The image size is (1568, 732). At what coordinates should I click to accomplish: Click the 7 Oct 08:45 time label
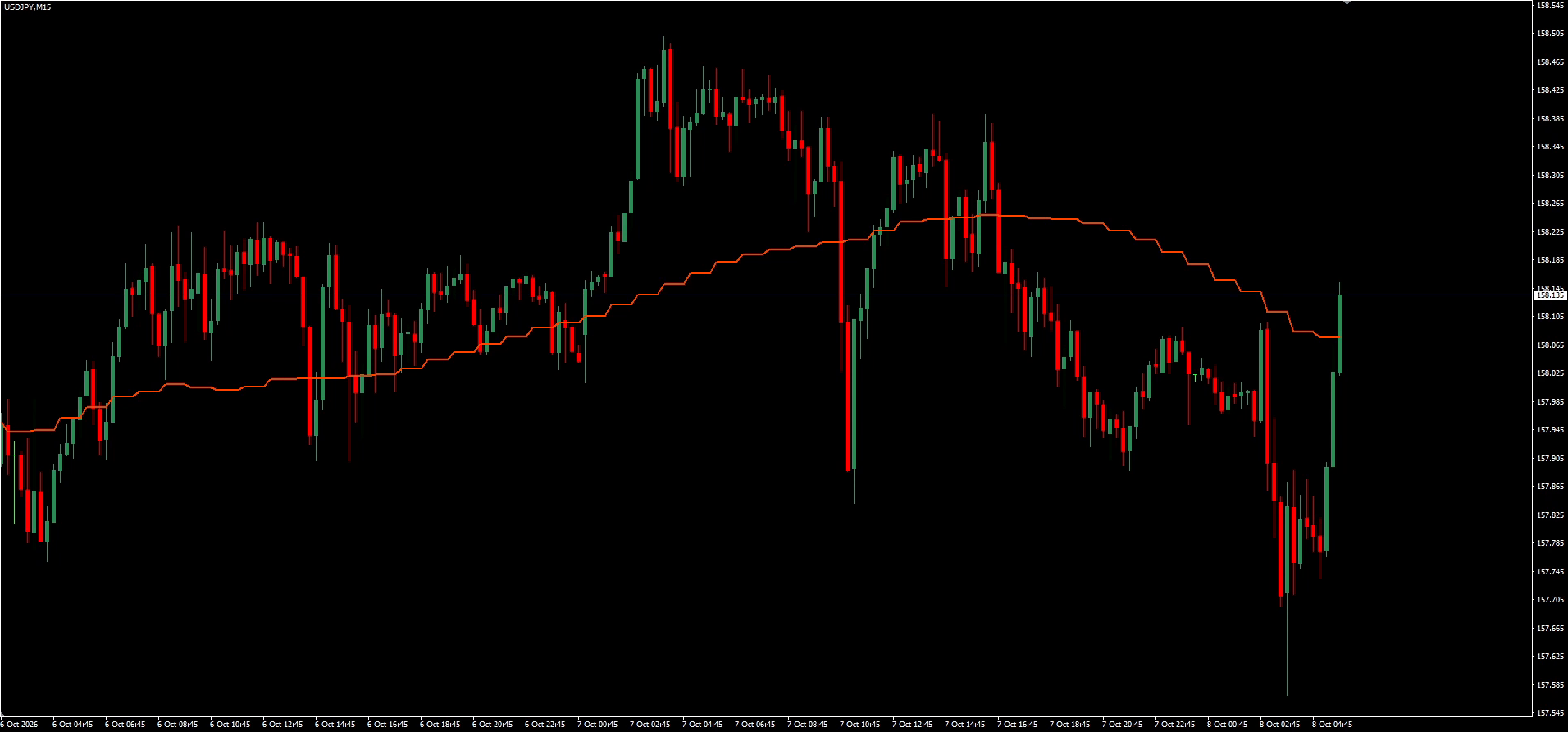coord(808,725)
